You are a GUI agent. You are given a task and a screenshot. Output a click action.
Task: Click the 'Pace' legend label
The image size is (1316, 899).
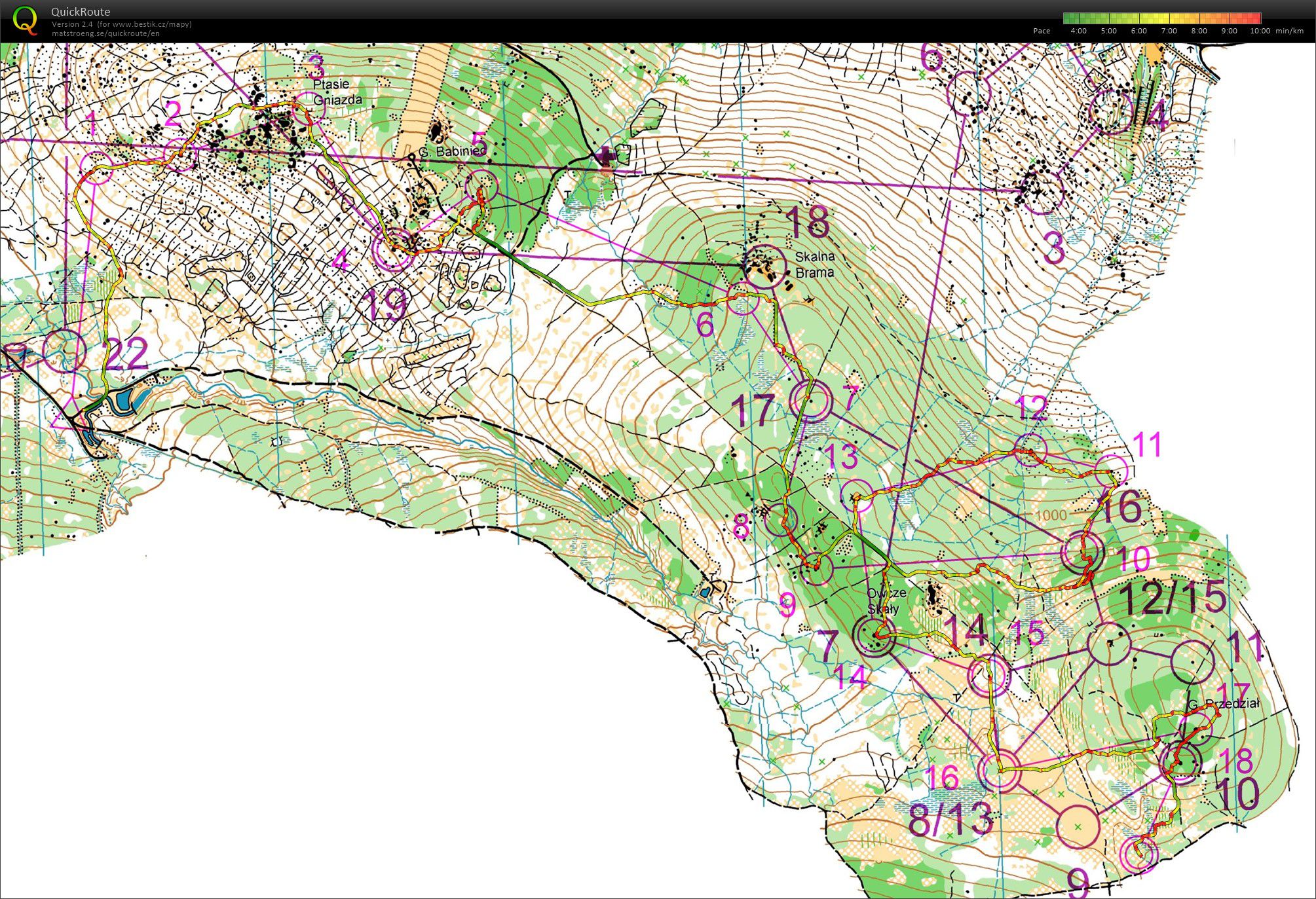click(1042, 31)
